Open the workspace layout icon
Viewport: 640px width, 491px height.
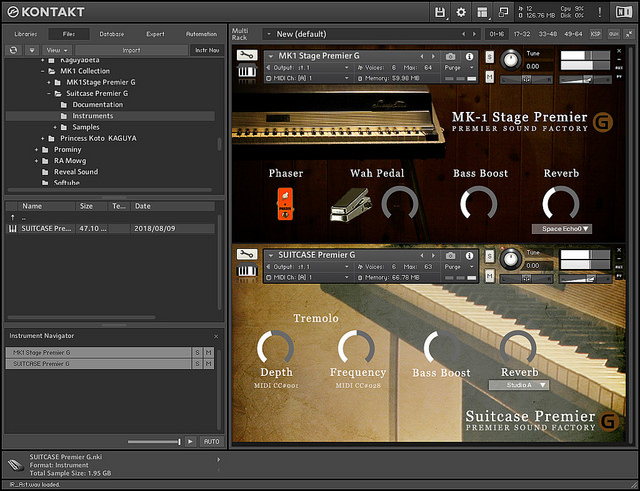[x=482, y=12]
